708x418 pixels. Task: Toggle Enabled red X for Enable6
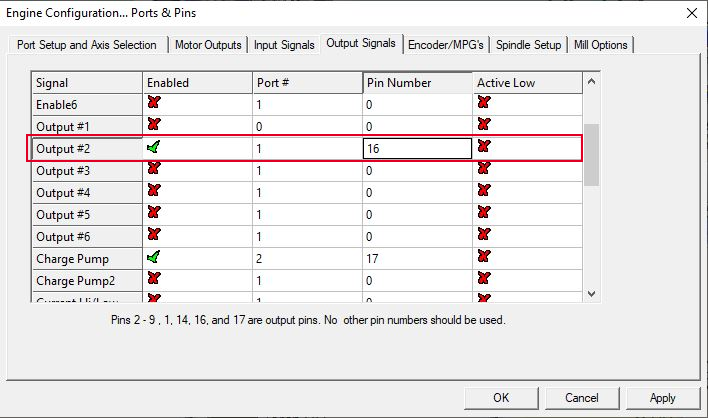(x=154, y=103)
